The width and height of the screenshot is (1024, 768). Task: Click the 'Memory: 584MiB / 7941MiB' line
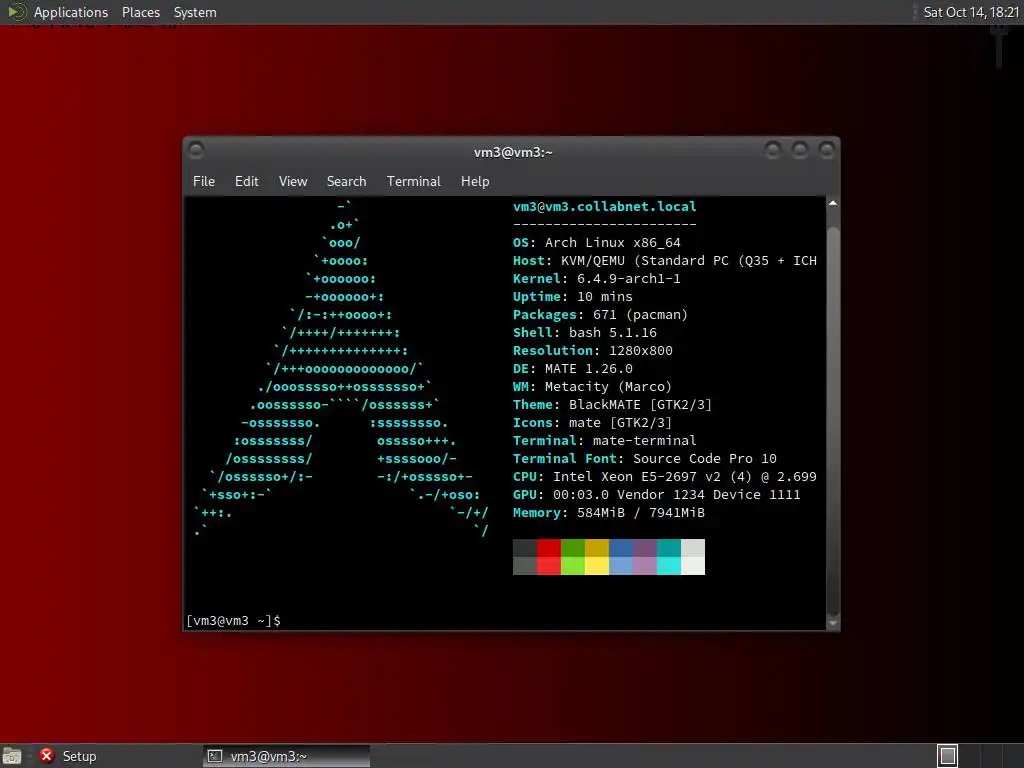point(609,513)
